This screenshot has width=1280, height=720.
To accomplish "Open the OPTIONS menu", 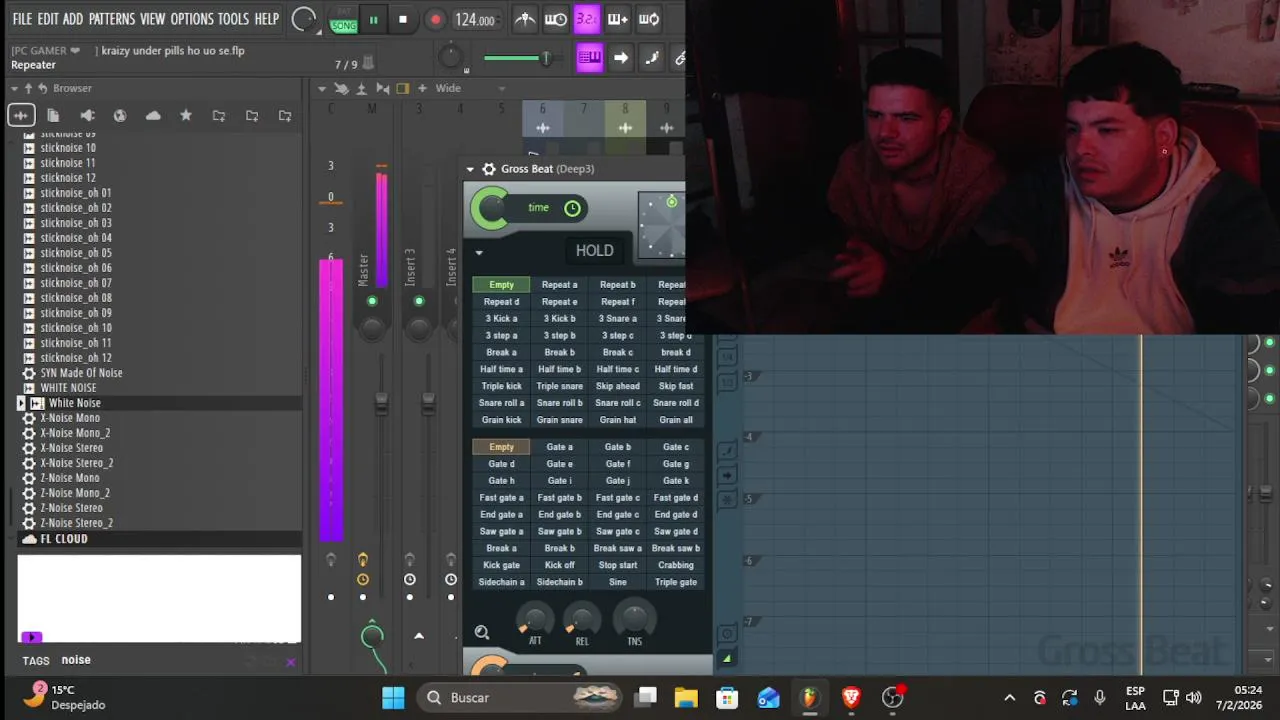I will (192, 19).
